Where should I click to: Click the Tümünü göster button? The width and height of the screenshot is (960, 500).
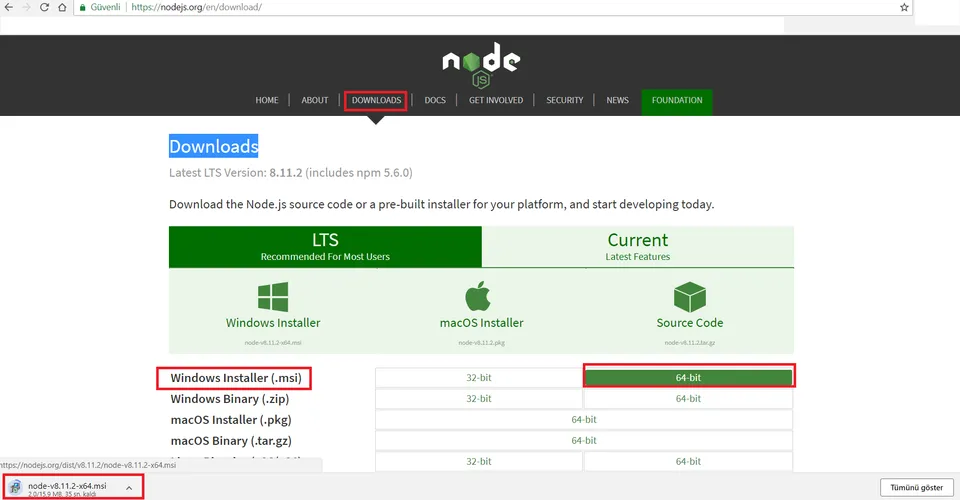917,488
